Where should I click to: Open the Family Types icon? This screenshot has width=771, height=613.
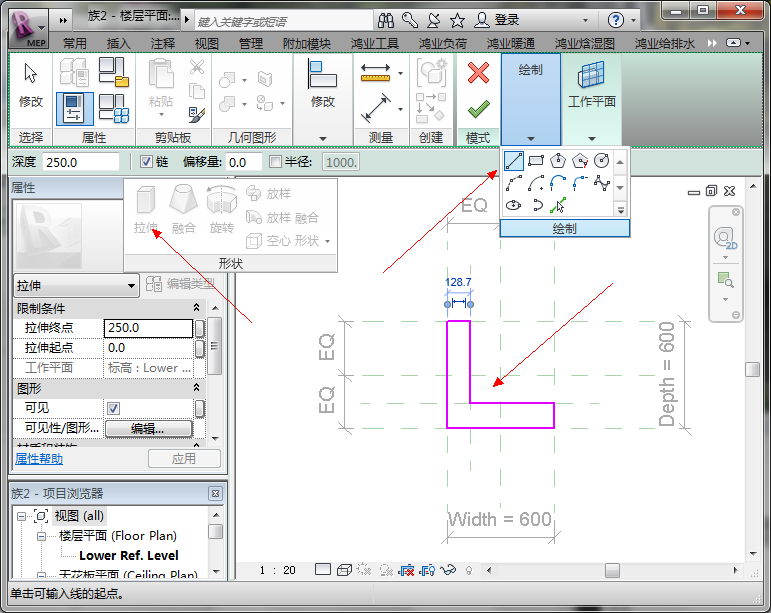(x=114, y=108)
